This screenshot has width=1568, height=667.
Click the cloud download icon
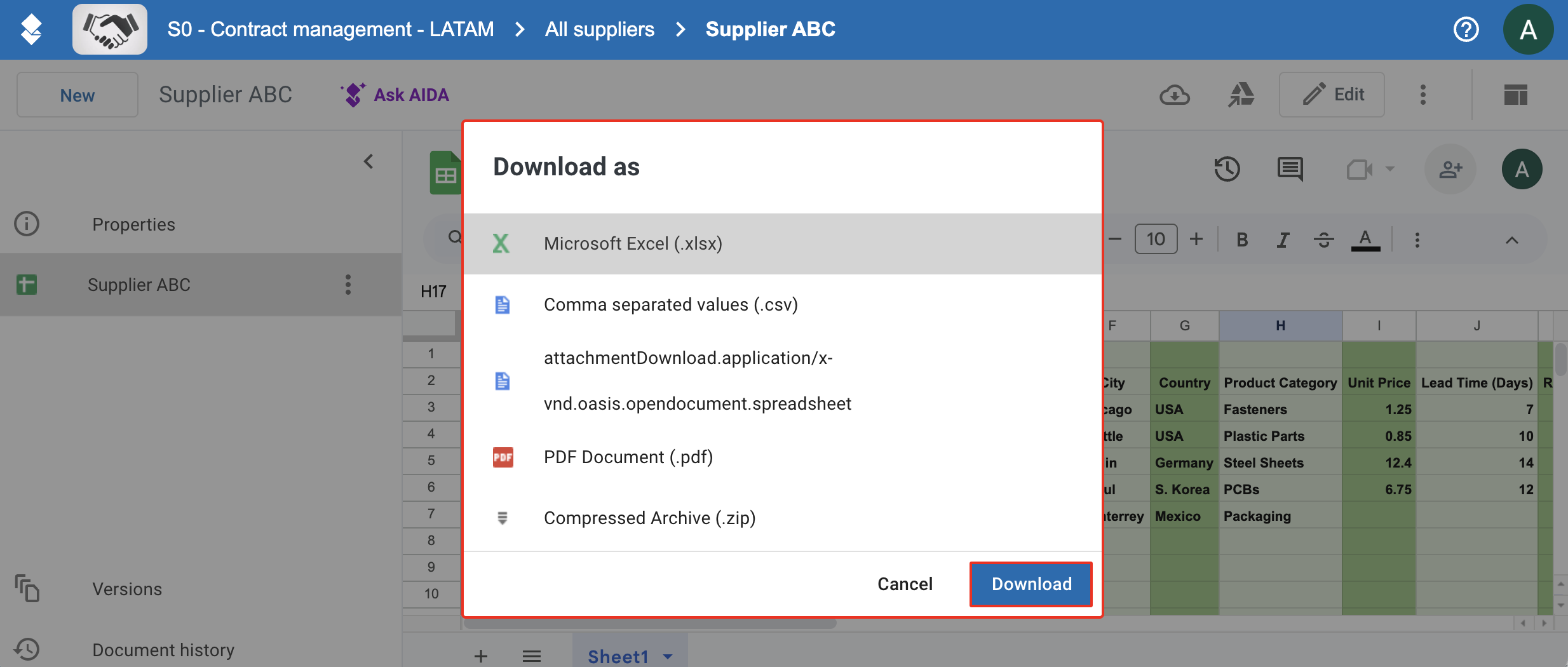click(x=1175, y=95)
